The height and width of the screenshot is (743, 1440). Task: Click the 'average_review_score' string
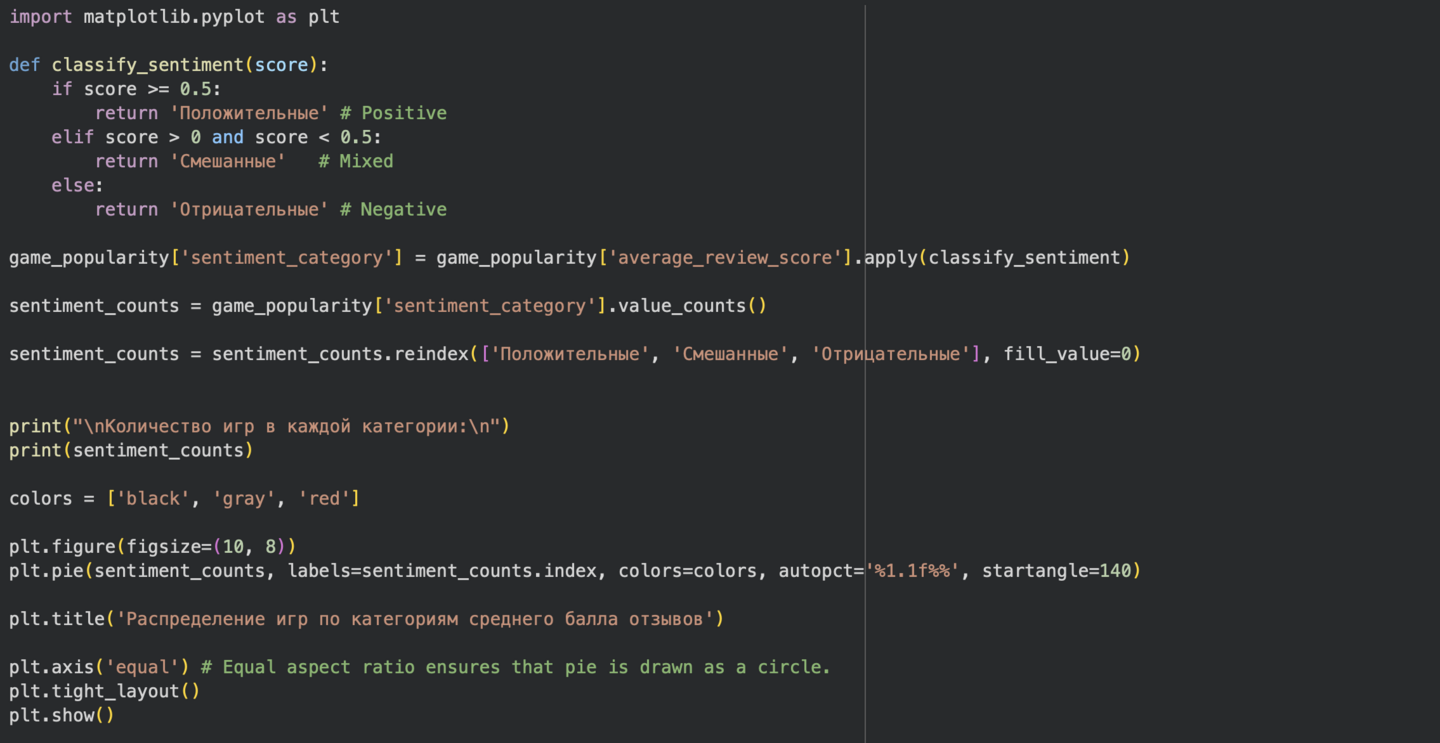pyautogui.click(x=725, y=257)
